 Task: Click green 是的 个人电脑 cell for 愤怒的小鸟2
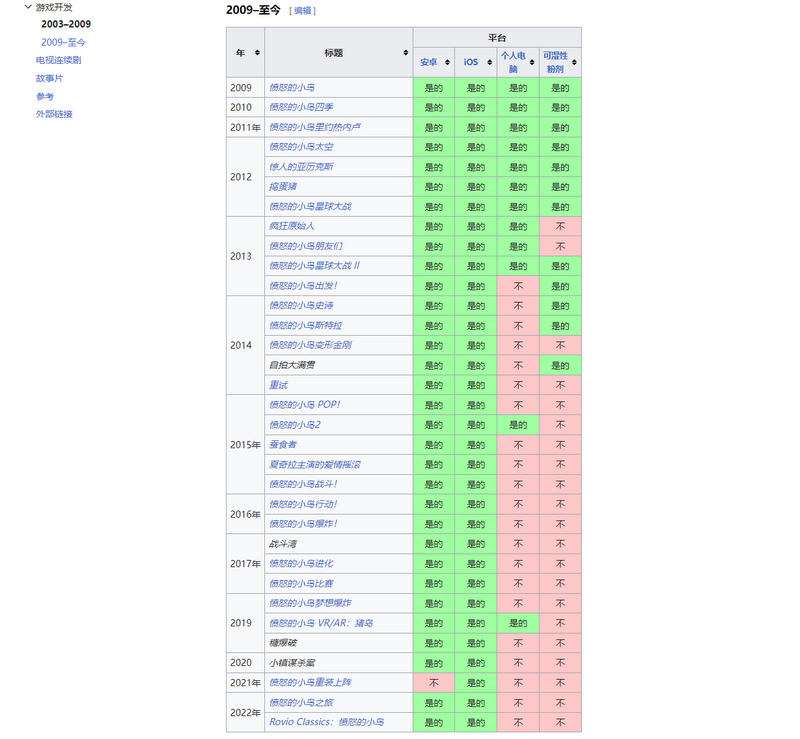pyautogui.click(x=518, y=425)
